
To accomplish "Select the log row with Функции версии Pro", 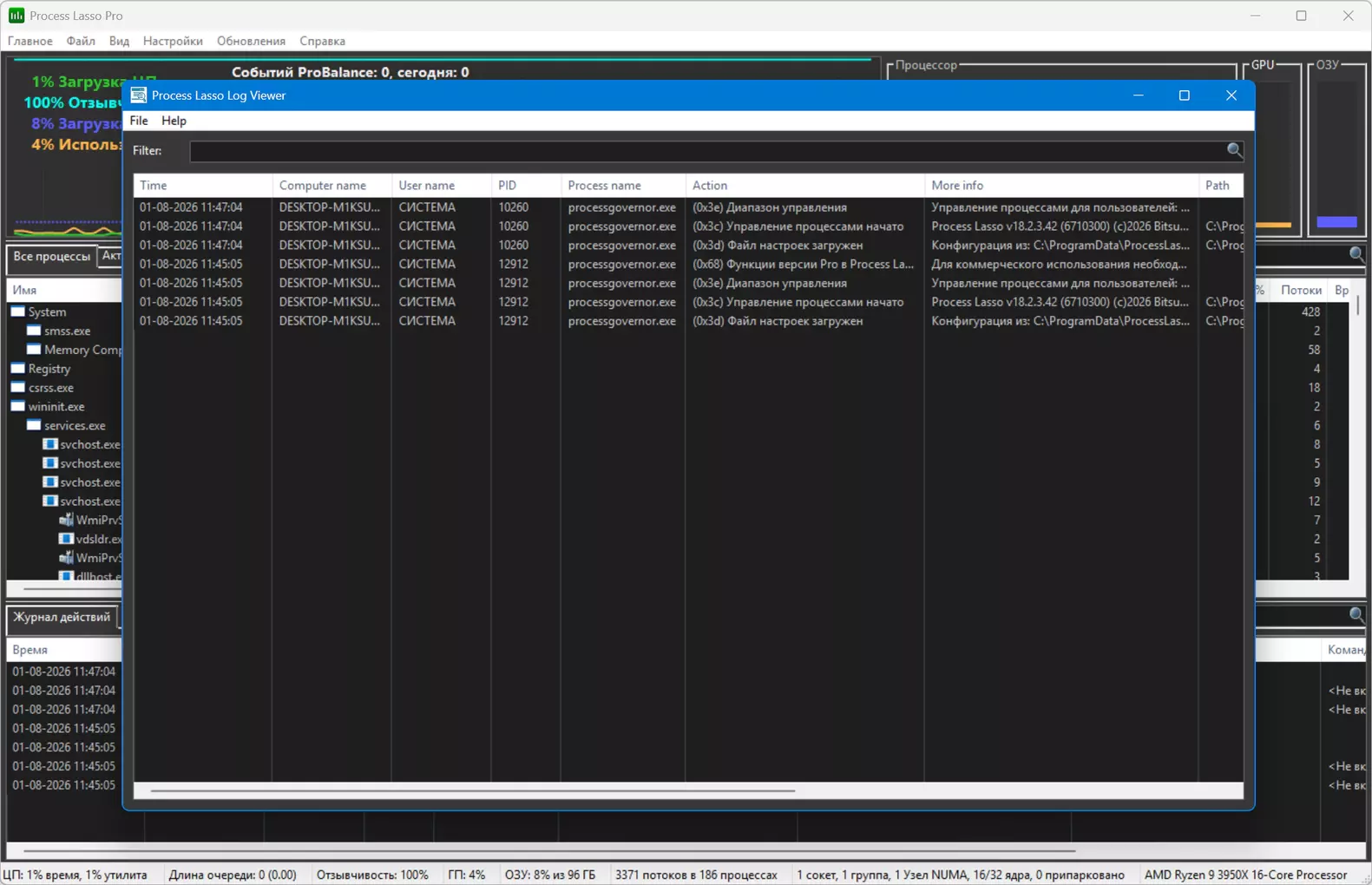I will (688, 264).
